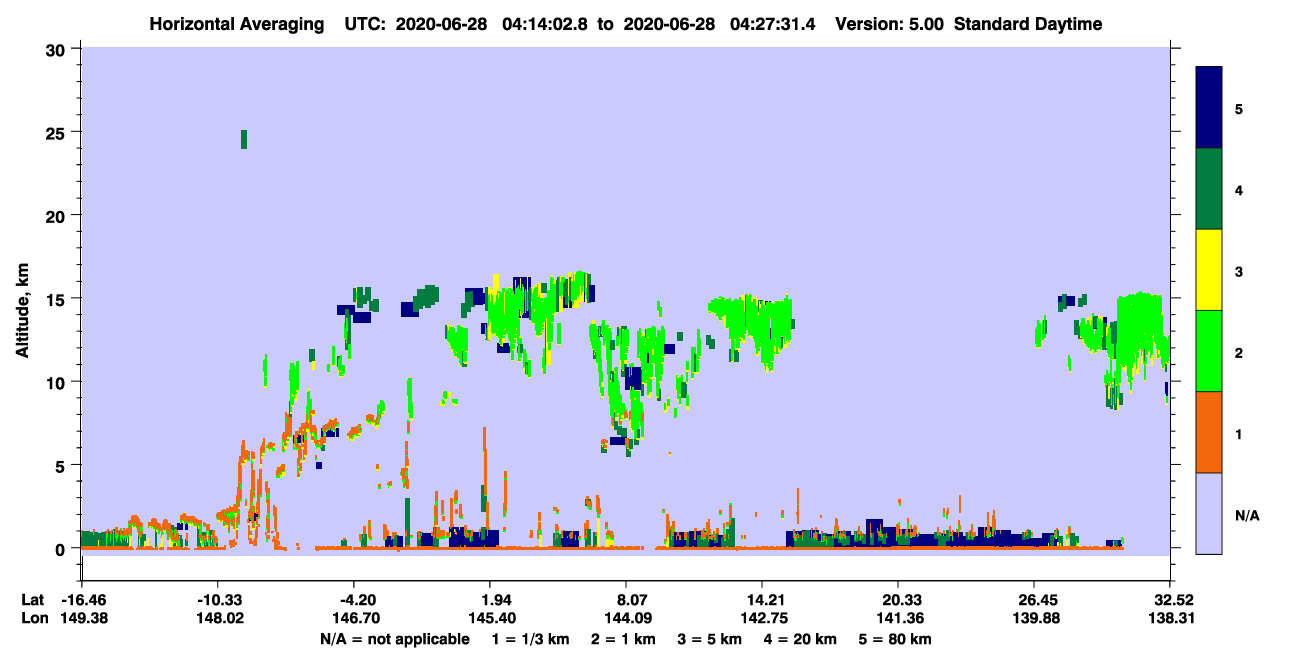This screenshot has width=1300, height=667.
Task: Click the '2 = 1 km' legend entry
Action: [624, 639]
